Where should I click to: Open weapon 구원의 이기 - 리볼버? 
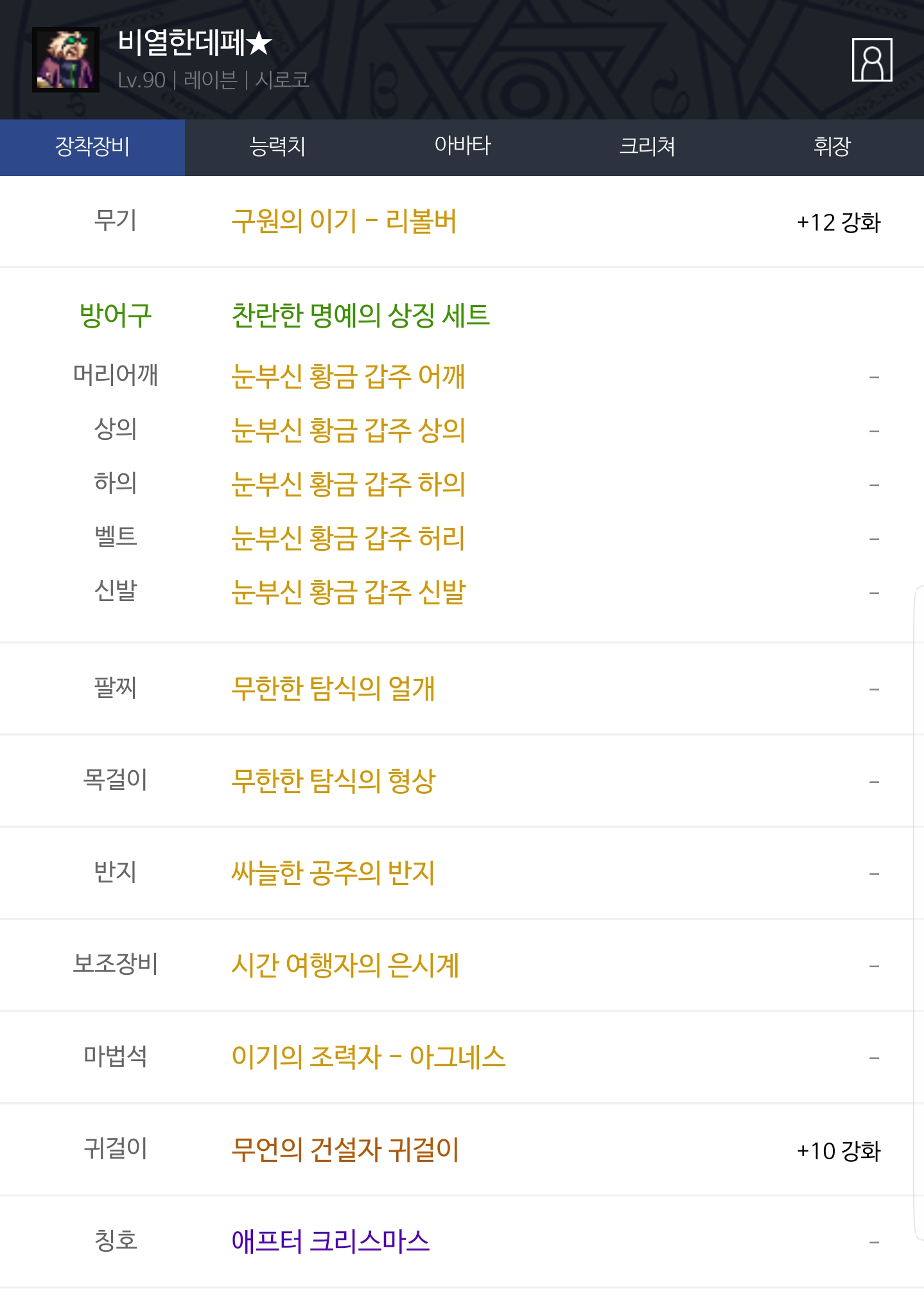(x=344, y=222)
